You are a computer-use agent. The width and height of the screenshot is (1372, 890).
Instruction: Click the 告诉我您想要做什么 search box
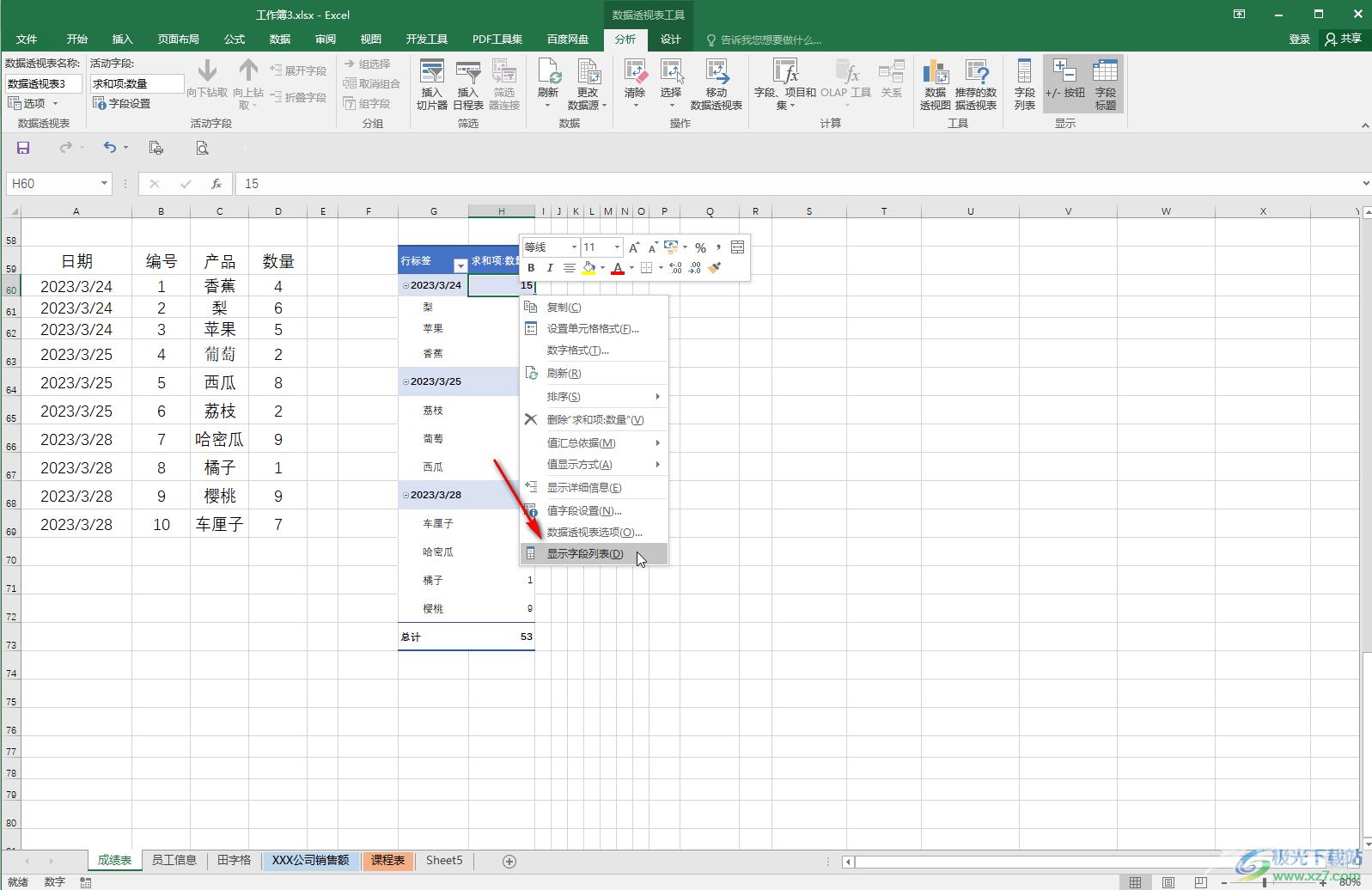tap(763, 40)
